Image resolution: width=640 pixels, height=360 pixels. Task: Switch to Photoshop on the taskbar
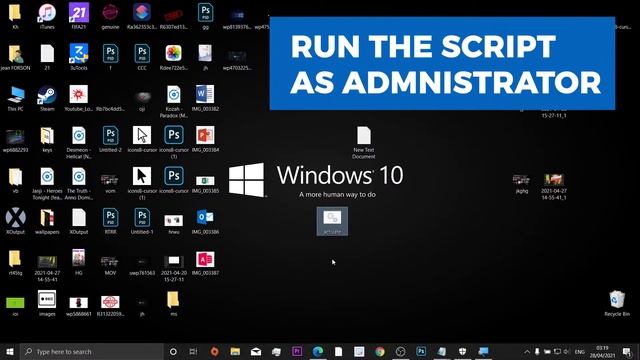pos(421,351)
